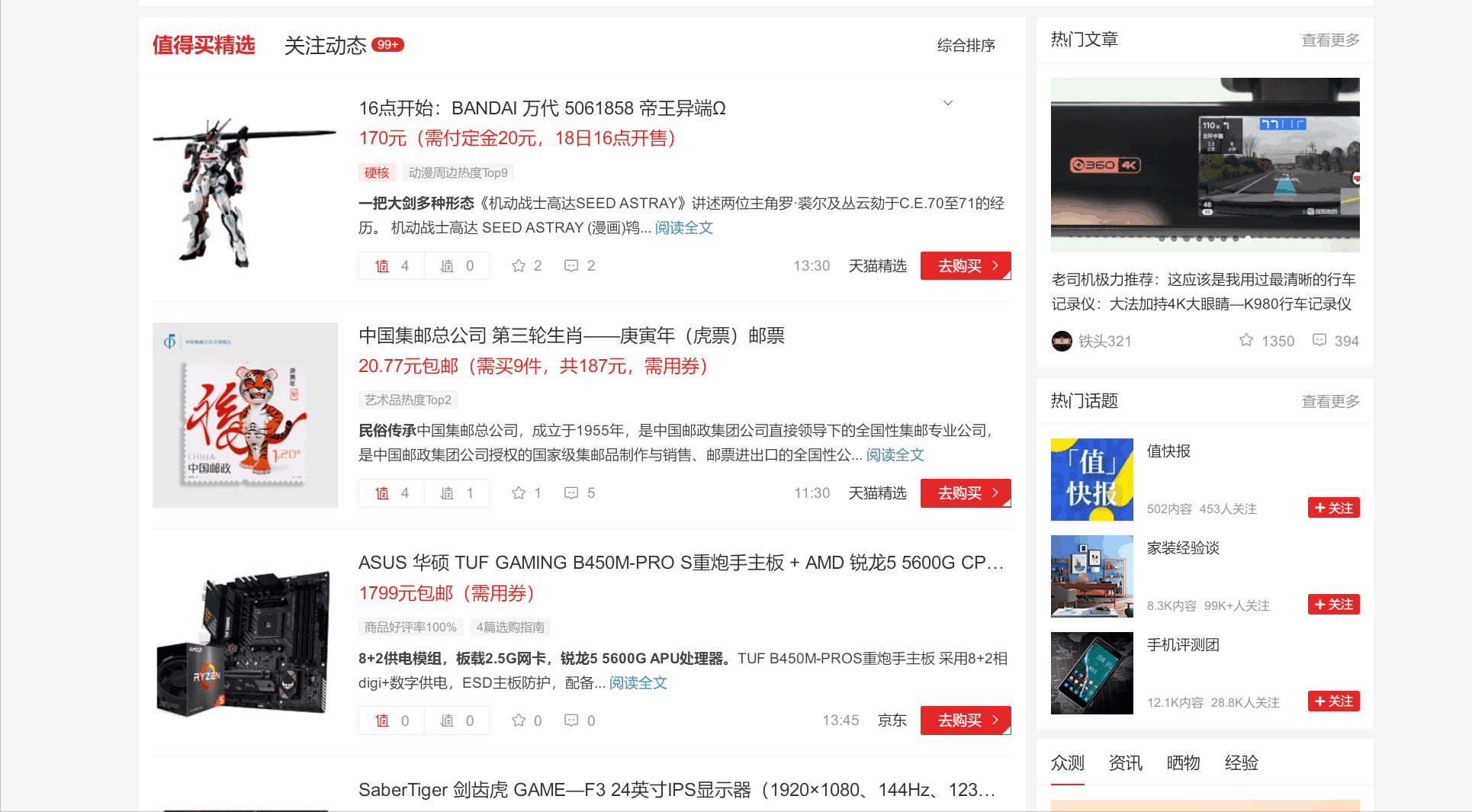Open the tiger stamp product image
This screenshot has height=812, width=1472.
coord(245,415)
